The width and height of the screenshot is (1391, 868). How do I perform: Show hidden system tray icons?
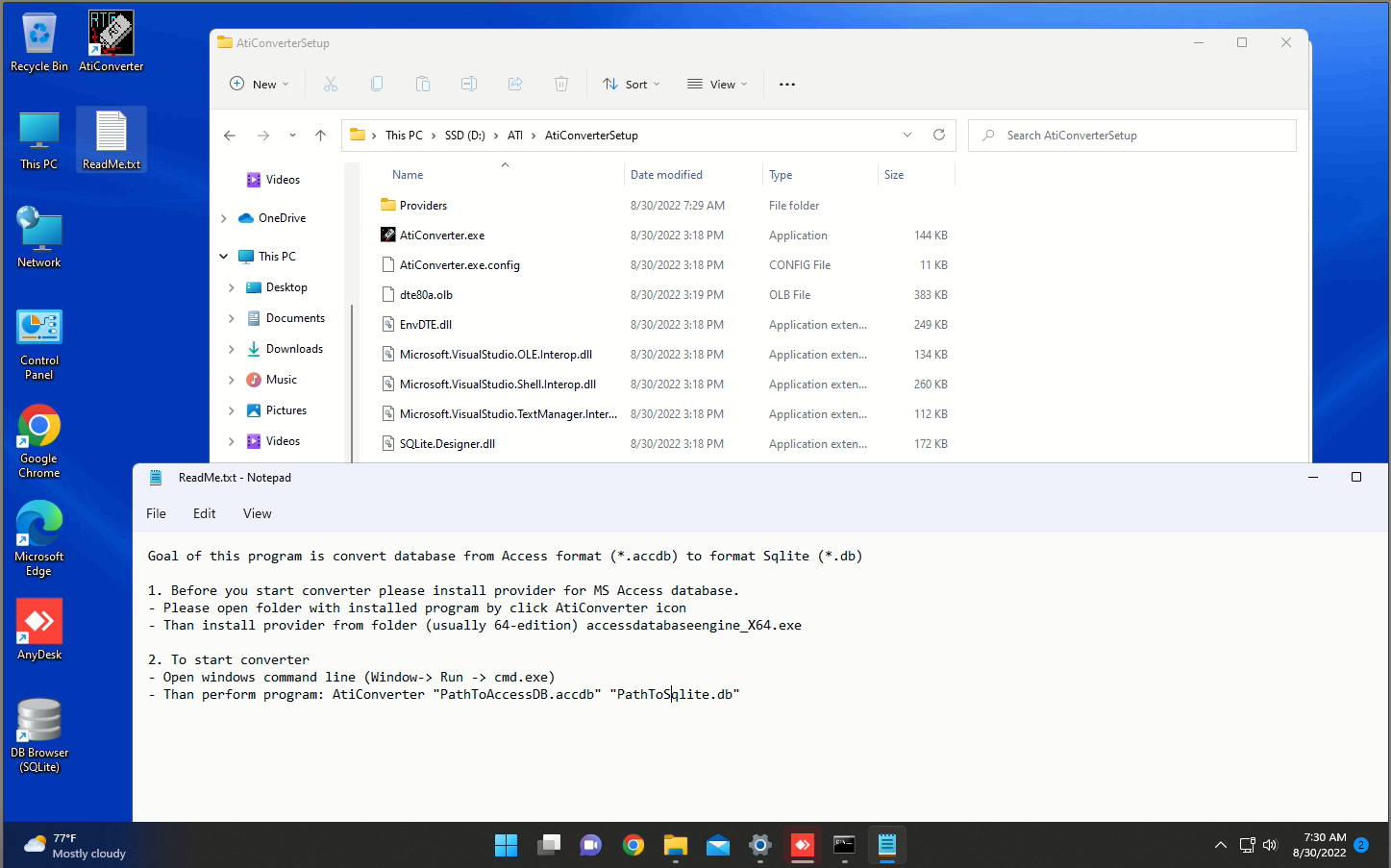click(1221, 846)
